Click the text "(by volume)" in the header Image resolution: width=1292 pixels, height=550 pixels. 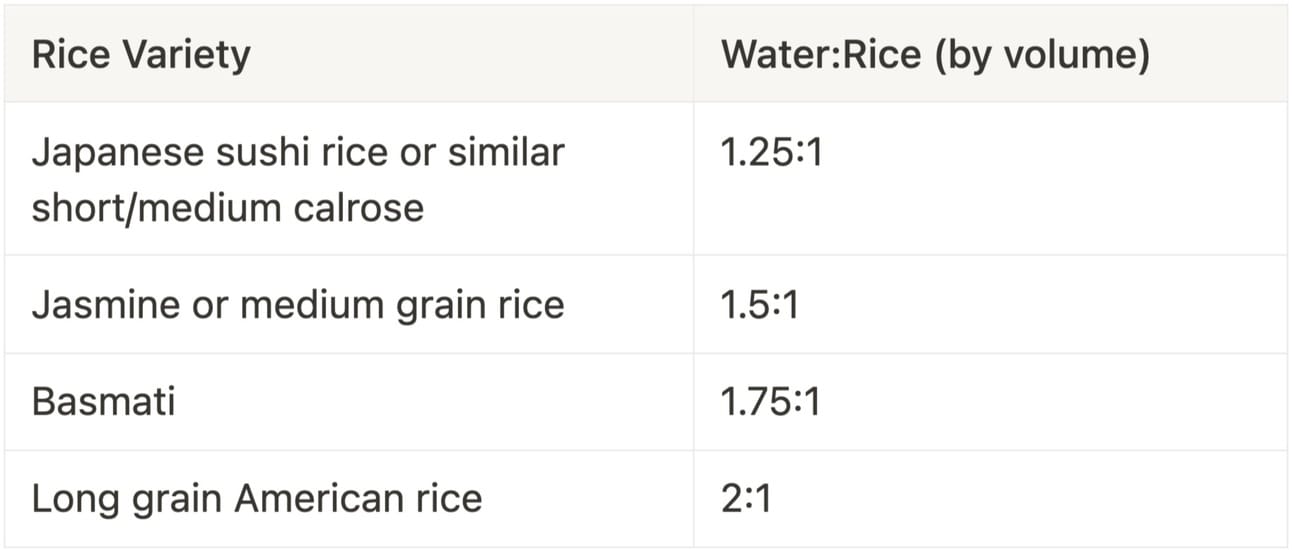1042,55
